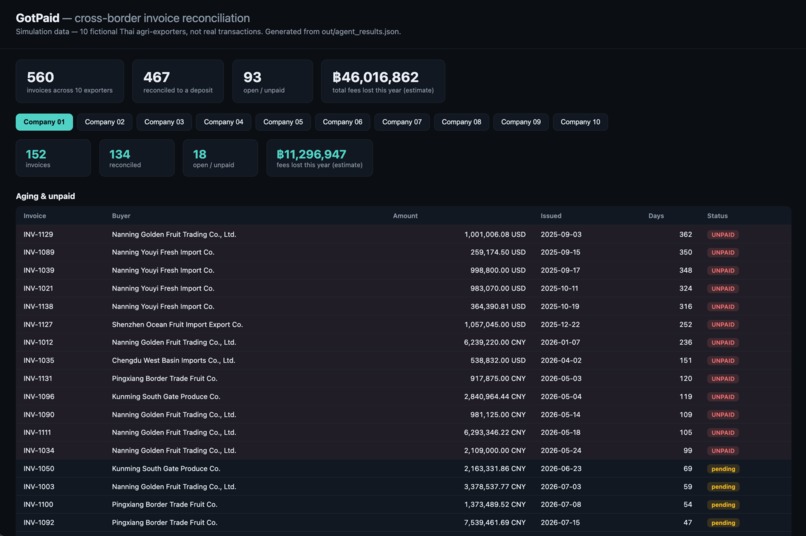
Task: Click the pending badge for INV-1003
Action: click(x=723, y=487)
